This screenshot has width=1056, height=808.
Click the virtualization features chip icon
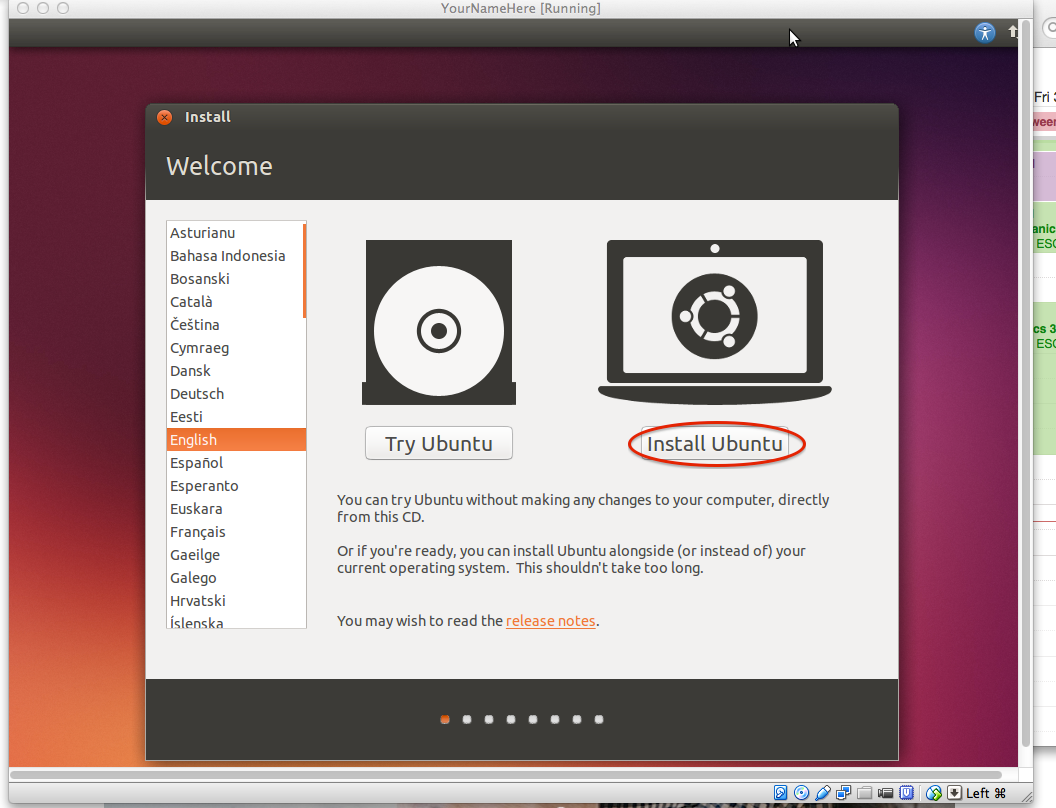click(907, 792)
